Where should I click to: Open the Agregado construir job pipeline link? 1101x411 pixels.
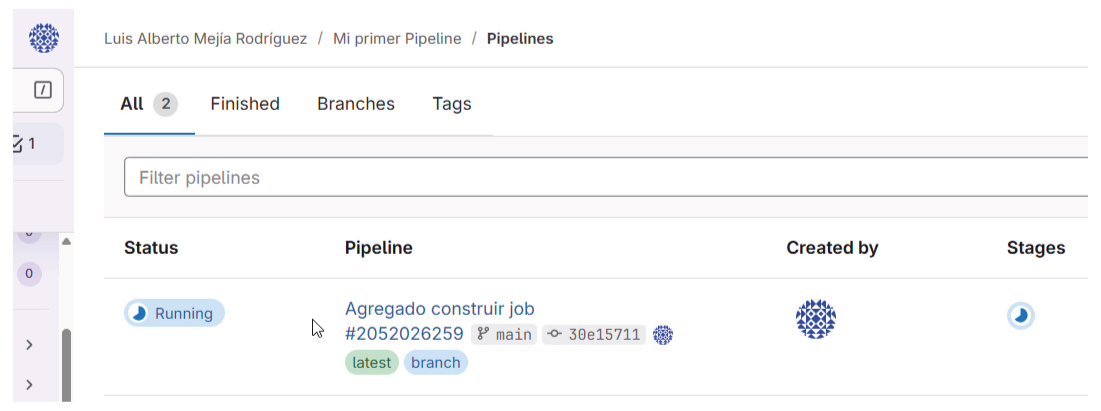click(440, 309)
